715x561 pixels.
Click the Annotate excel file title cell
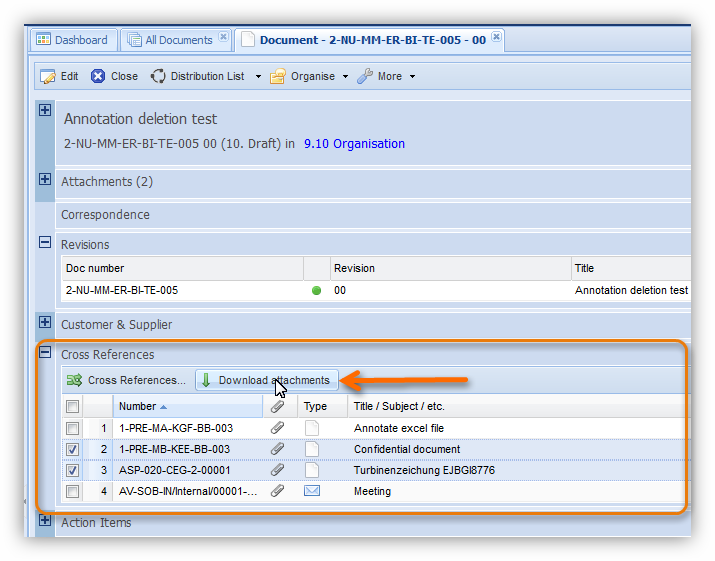pos(399,428)
